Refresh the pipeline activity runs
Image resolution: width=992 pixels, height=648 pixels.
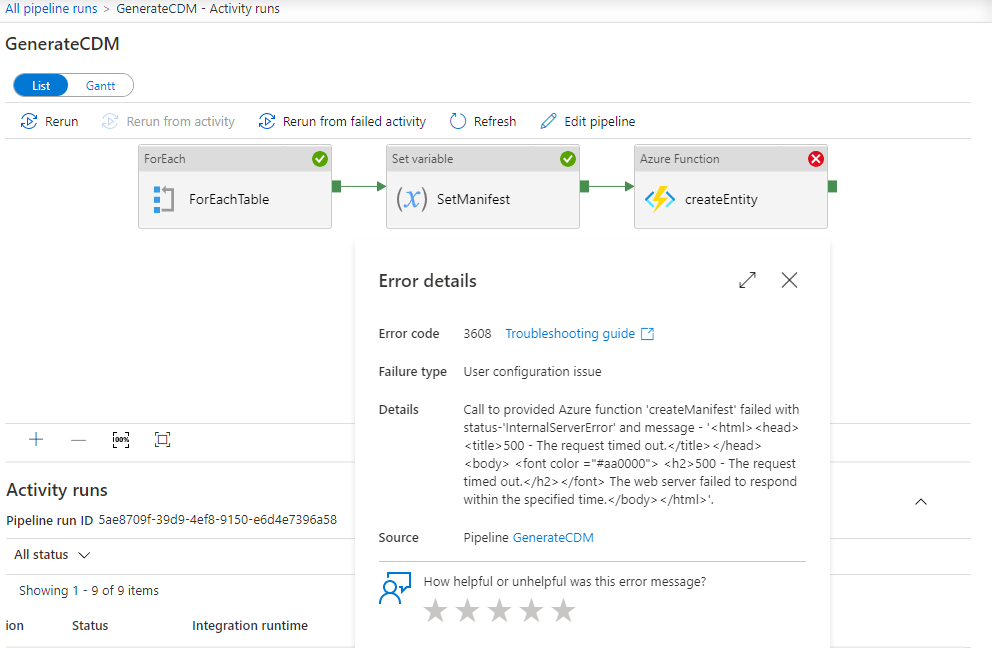click(483, 121)
